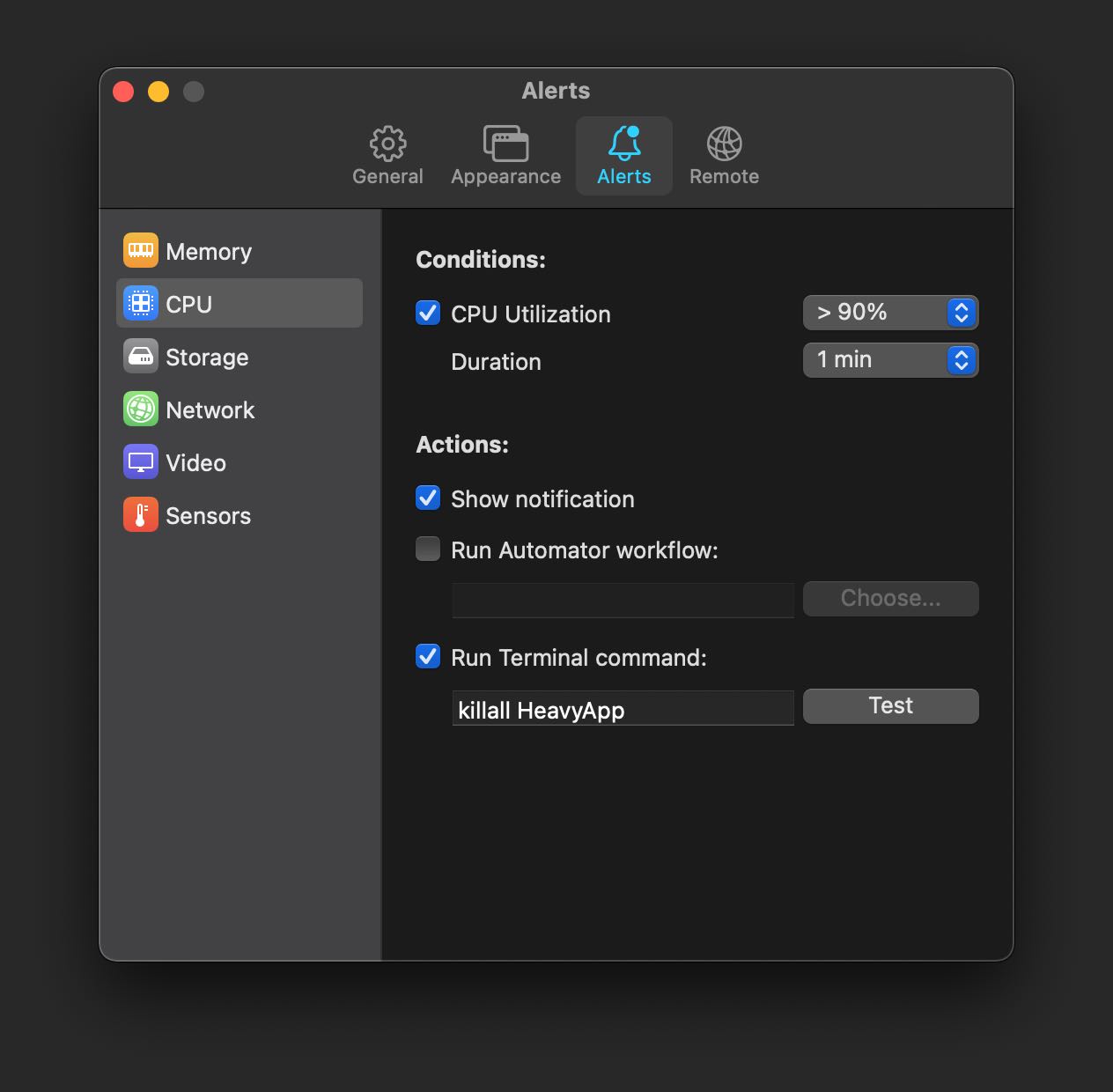
Task: Toggle the CPU Utilization condition checkbox
Action: 427,313
